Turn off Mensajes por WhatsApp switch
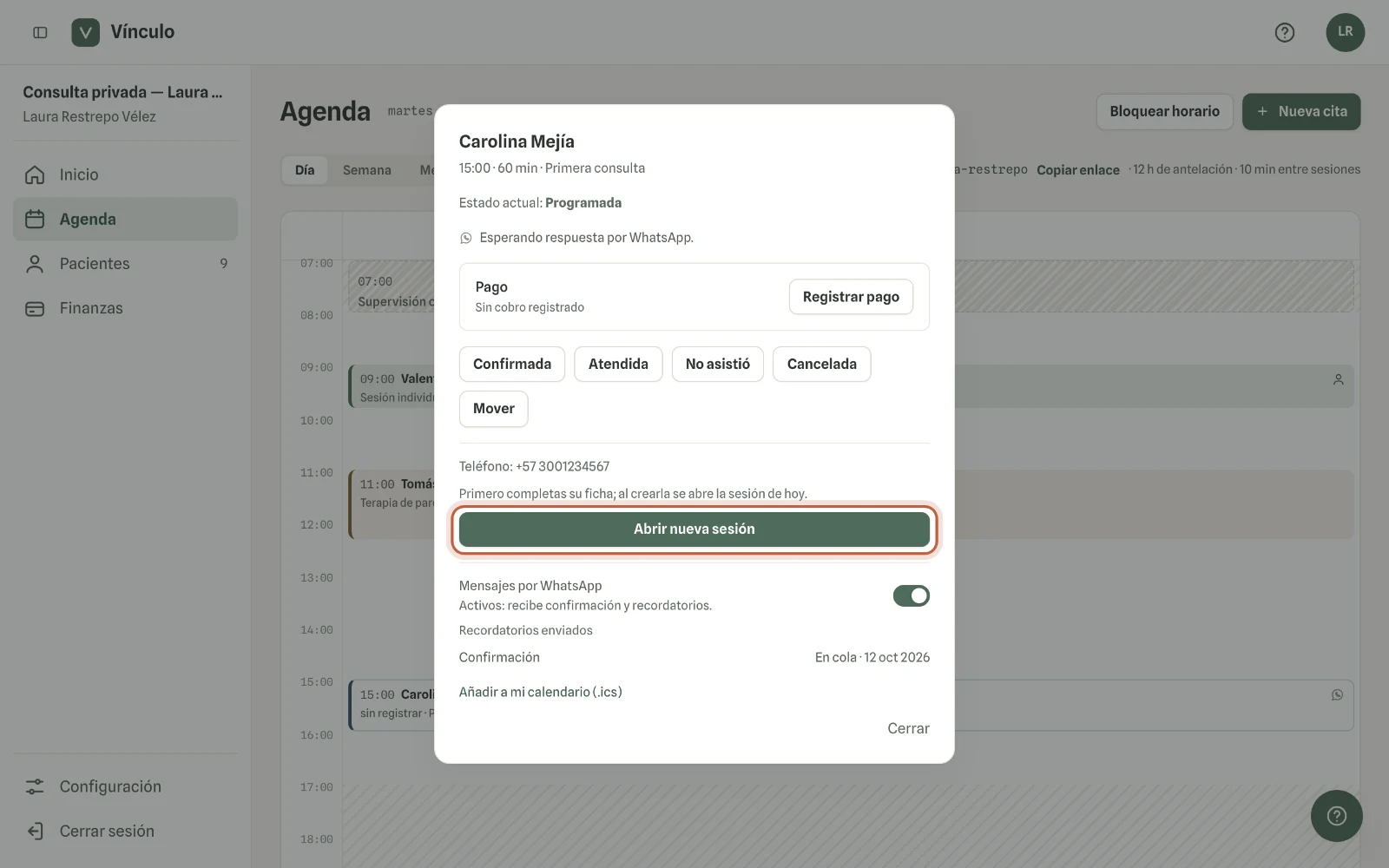 click(x=911, y=595)
